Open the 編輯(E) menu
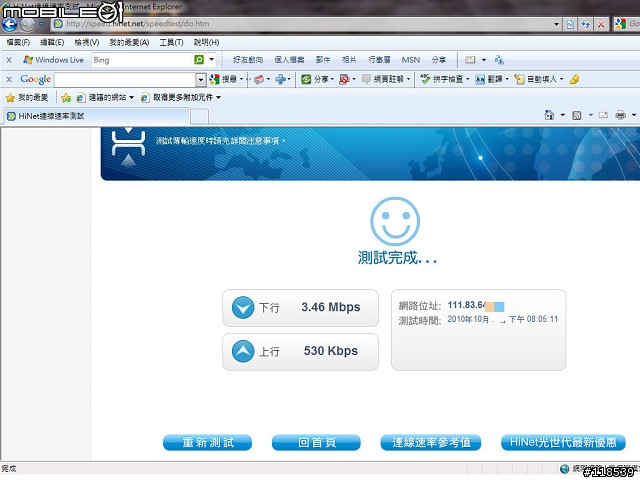The width and height of the screenshot is (640, 480). 52,42
